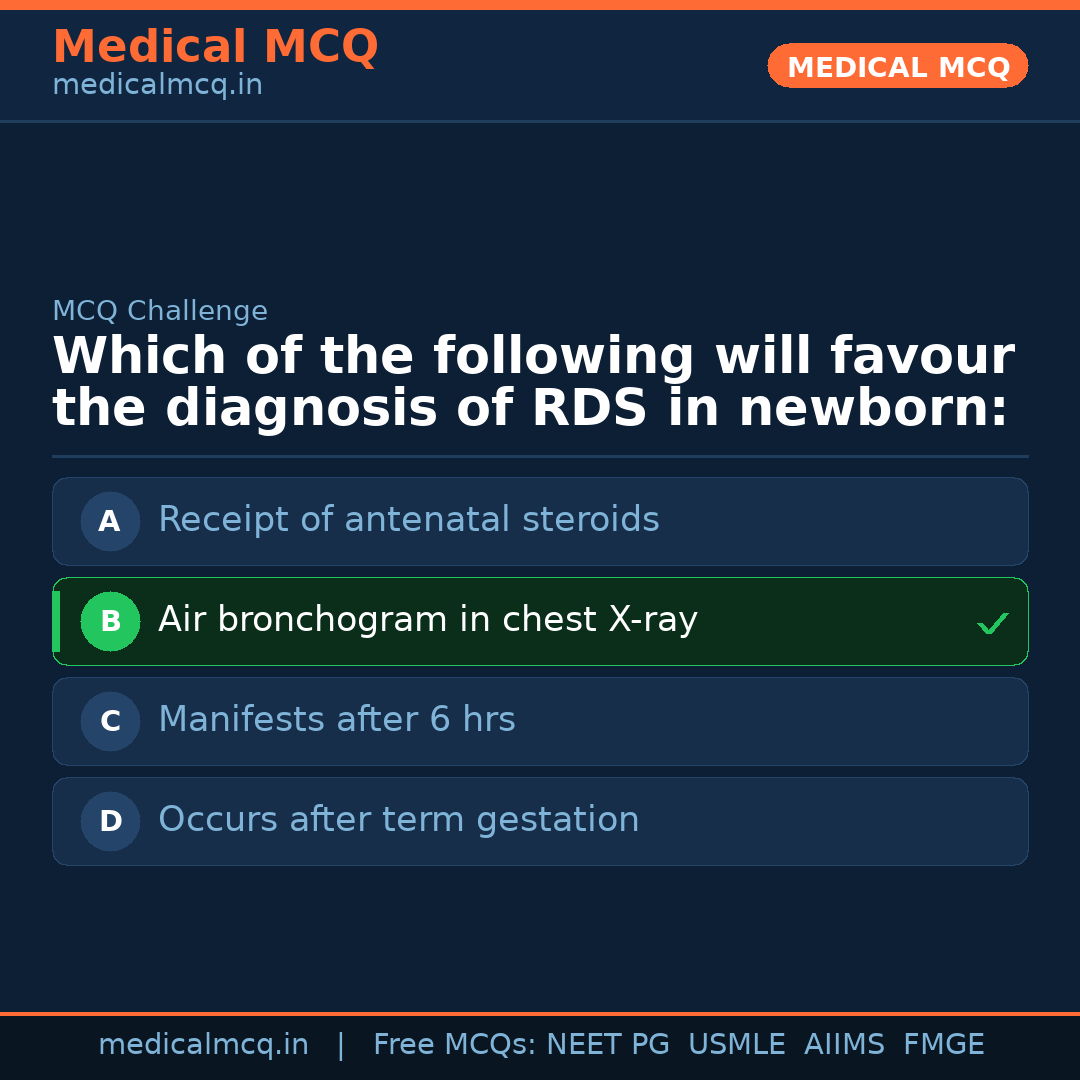Open the medicalmcq.in link under the logo
Viewport: 1080px width, 1080px height.
point(157,84)
